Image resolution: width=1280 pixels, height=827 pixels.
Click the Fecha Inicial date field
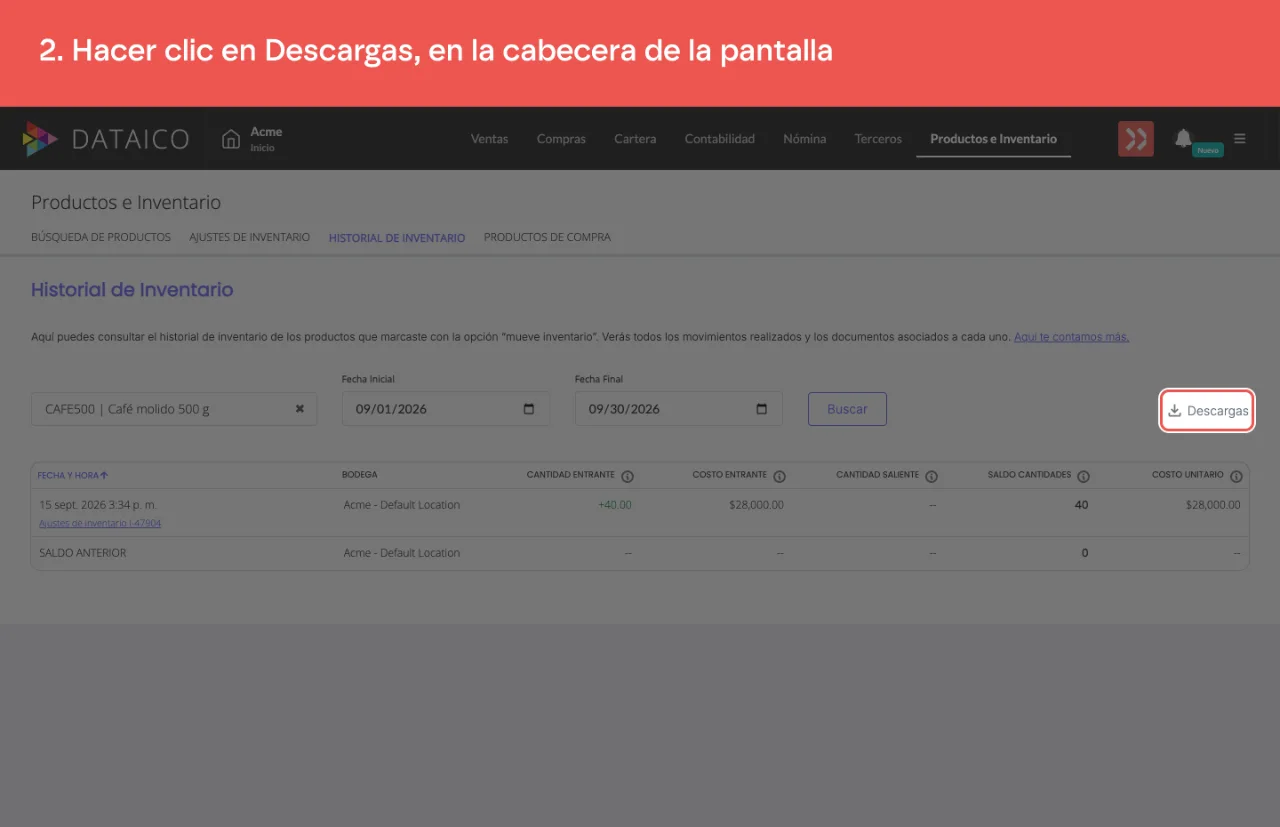[446, 409]
